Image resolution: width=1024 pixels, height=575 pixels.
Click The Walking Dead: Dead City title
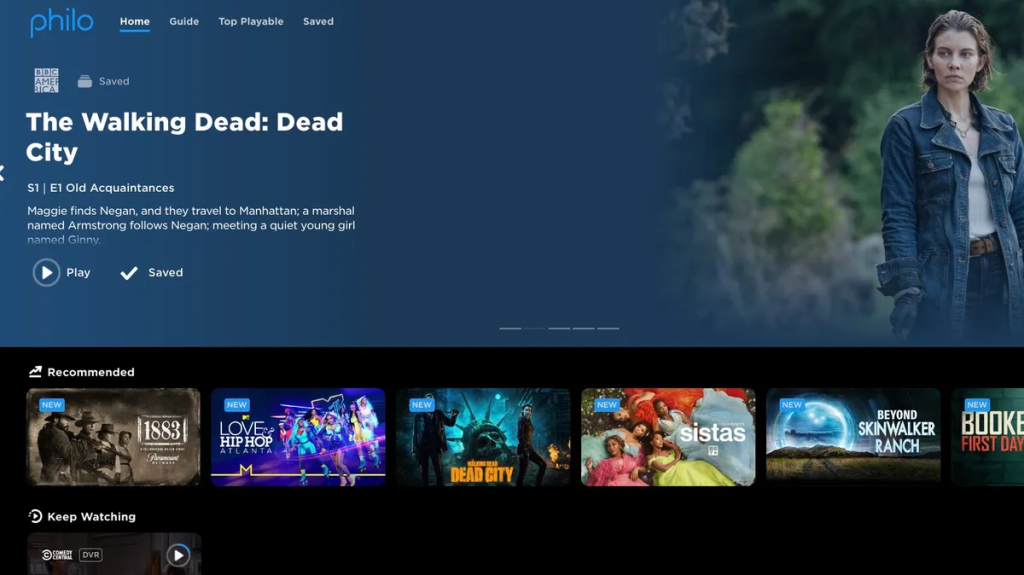pos(184,137)
